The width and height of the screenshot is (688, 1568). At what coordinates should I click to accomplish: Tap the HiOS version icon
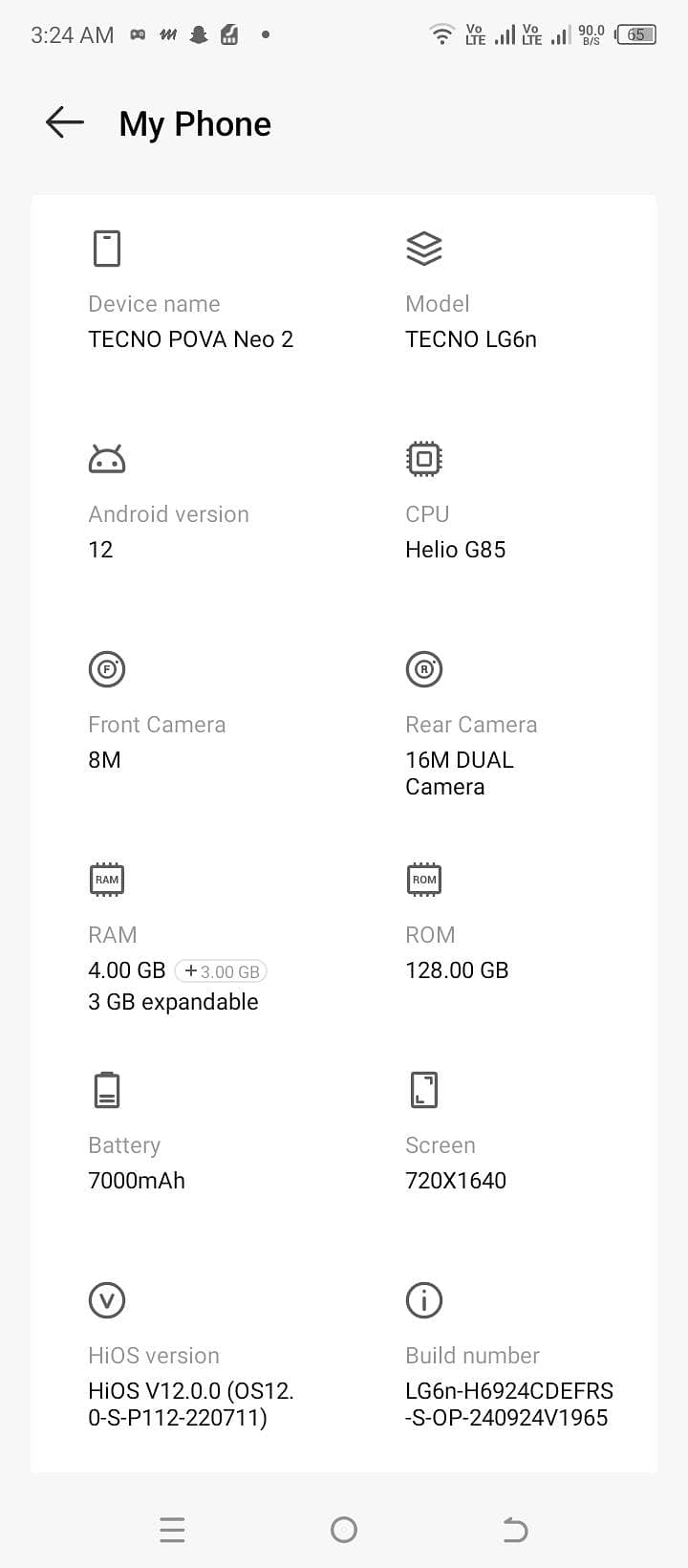point(107,1300)
